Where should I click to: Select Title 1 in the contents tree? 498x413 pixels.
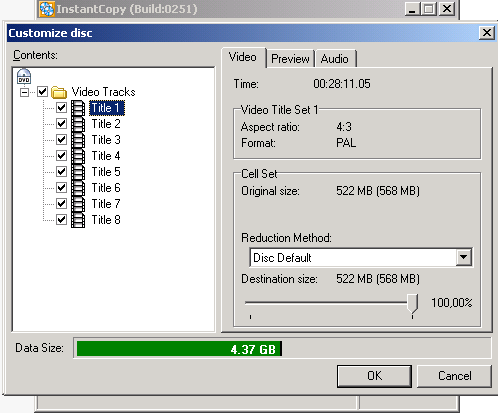(x=107, y=108)
